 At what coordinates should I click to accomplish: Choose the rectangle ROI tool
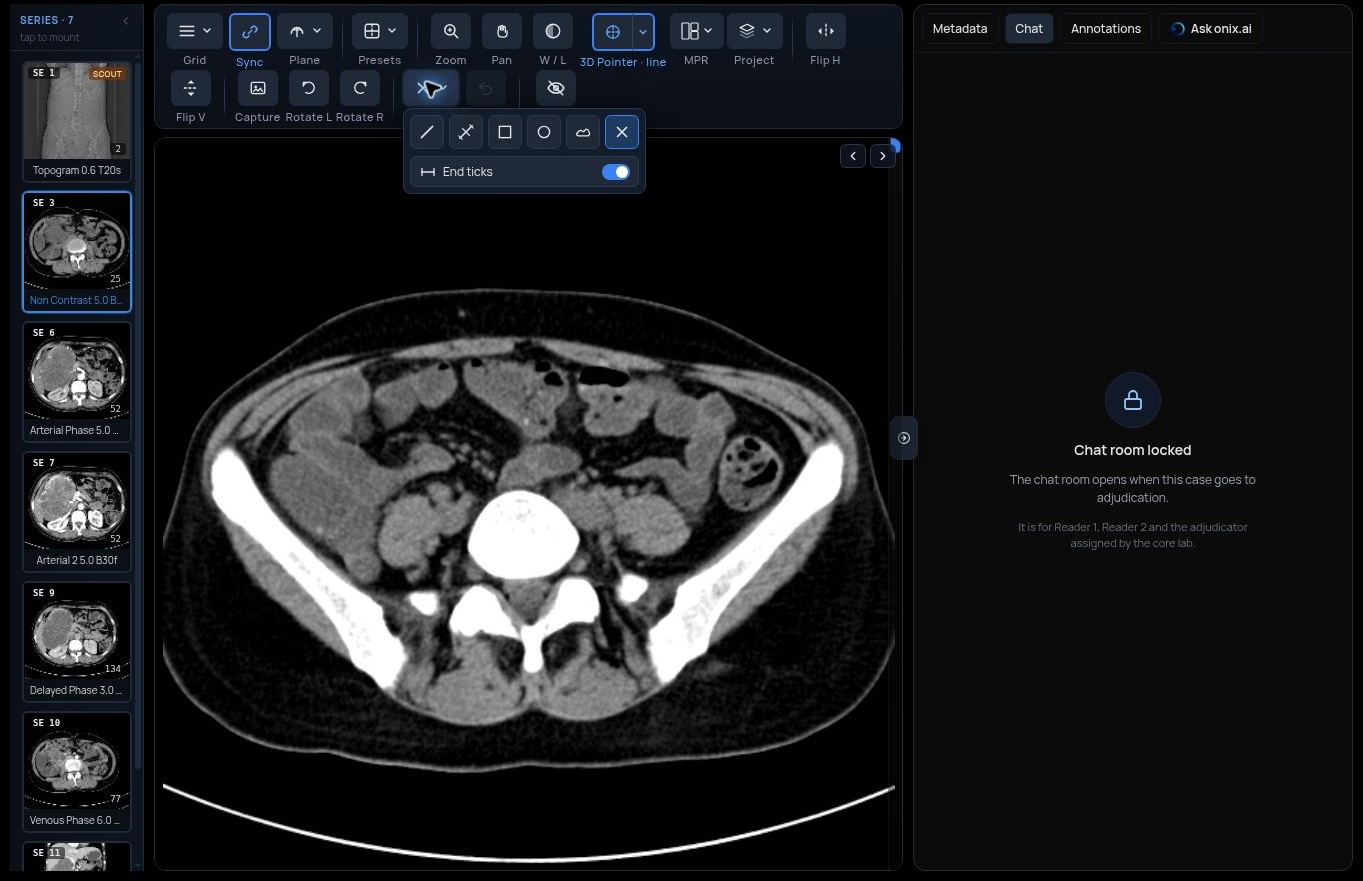tap(505, 132)
